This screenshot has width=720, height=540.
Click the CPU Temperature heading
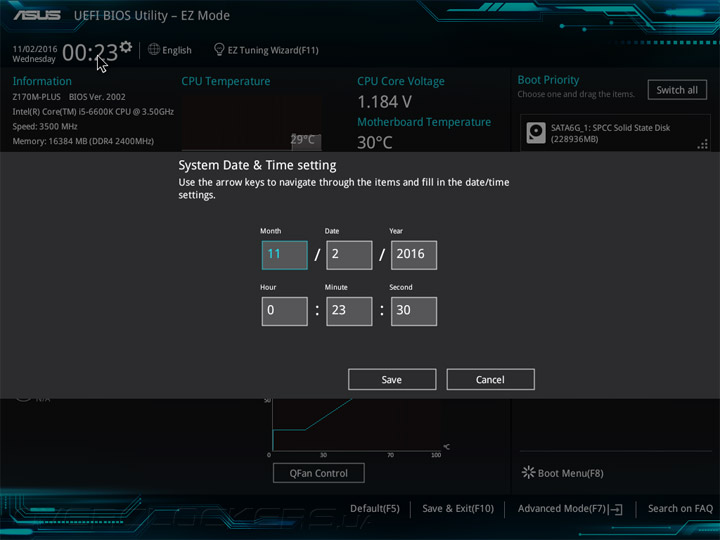225,81
